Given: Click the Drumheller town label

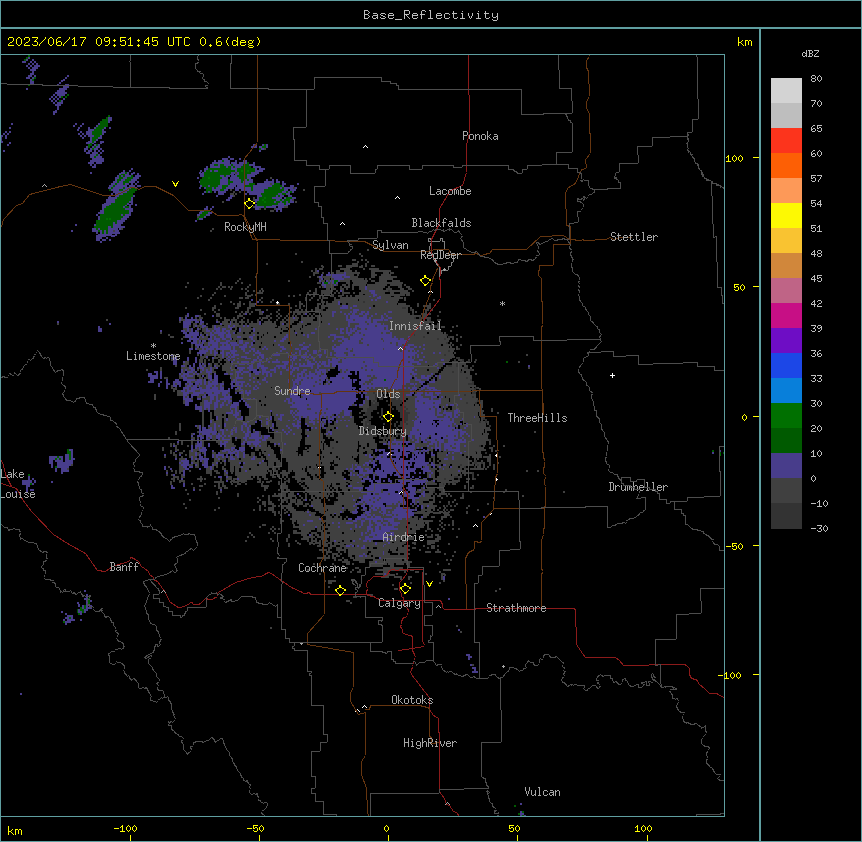Looking at the screenshot, I should (x=638, y=487).
